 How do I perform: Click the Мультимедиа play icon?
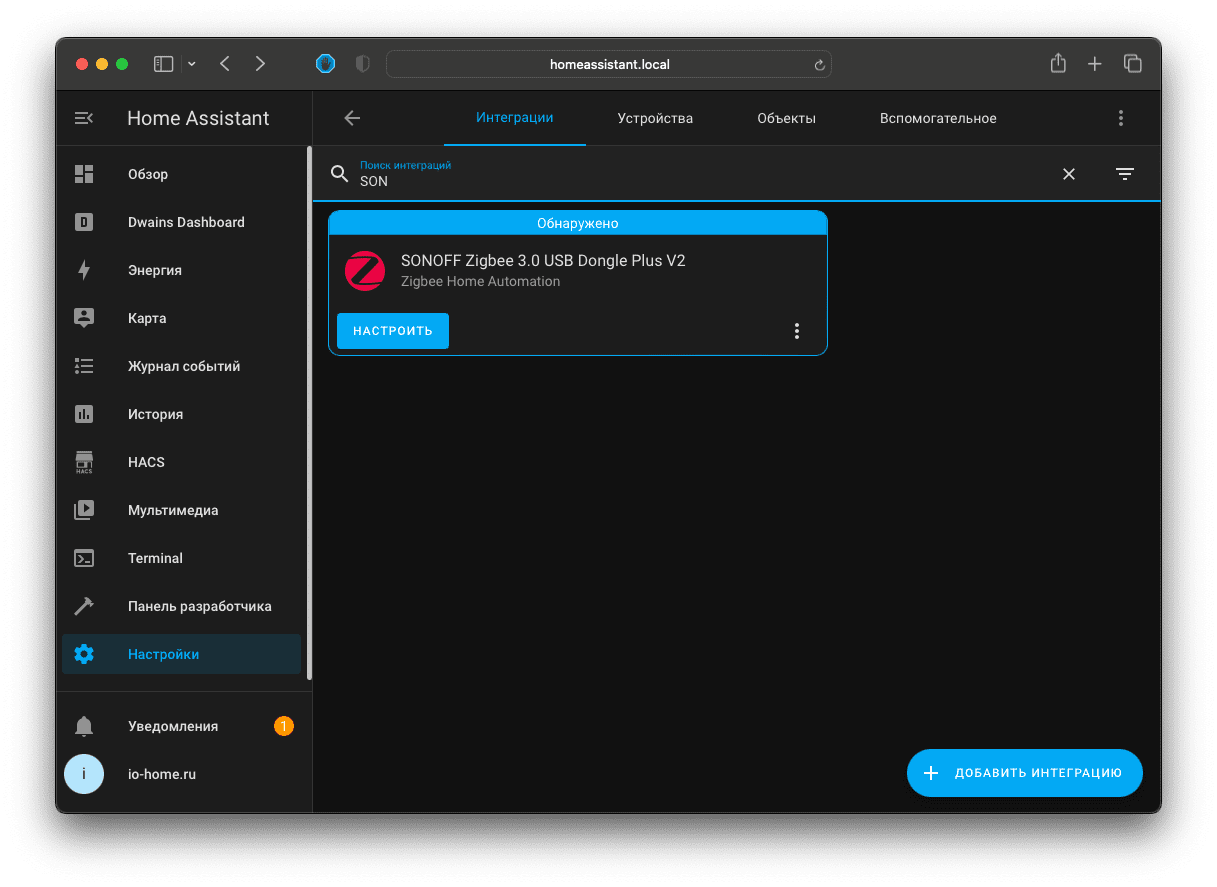pos(84,510)
